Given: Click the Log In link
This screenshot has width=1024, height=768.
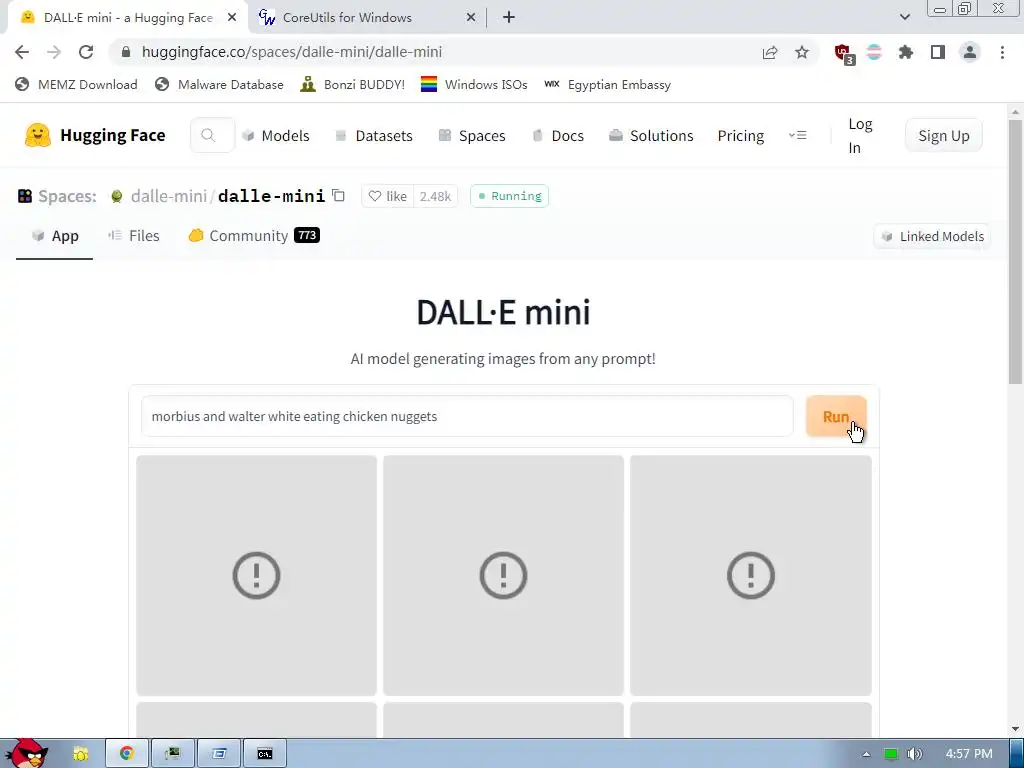Looking at the screenshot, I should click(x=860, y=135).
